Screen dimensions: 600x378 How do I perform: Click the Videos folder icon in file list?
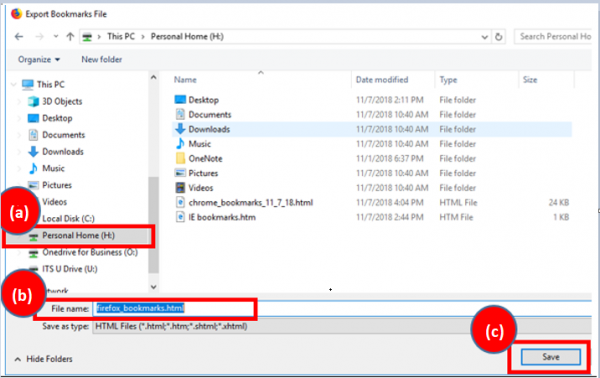pos(180,187)
